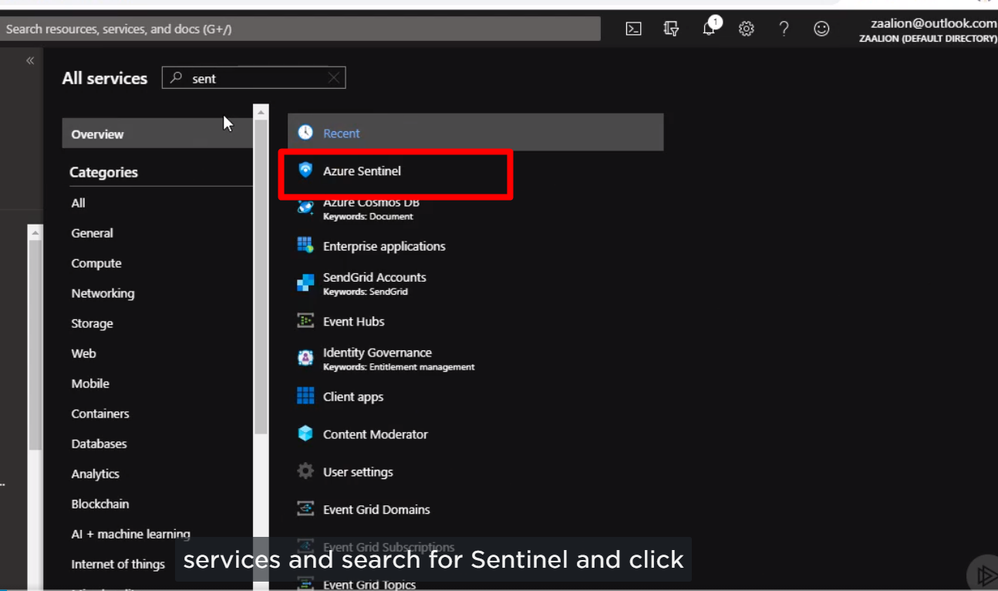This screenshot has width=998, height=591.
Task: Open User settings
Action: [x=358, y=472]
